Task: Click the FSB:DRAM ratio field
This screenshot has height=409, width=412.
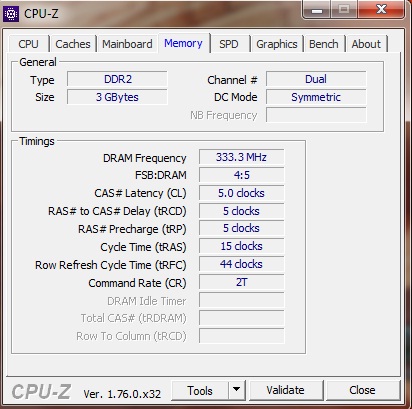Action: 242,175
